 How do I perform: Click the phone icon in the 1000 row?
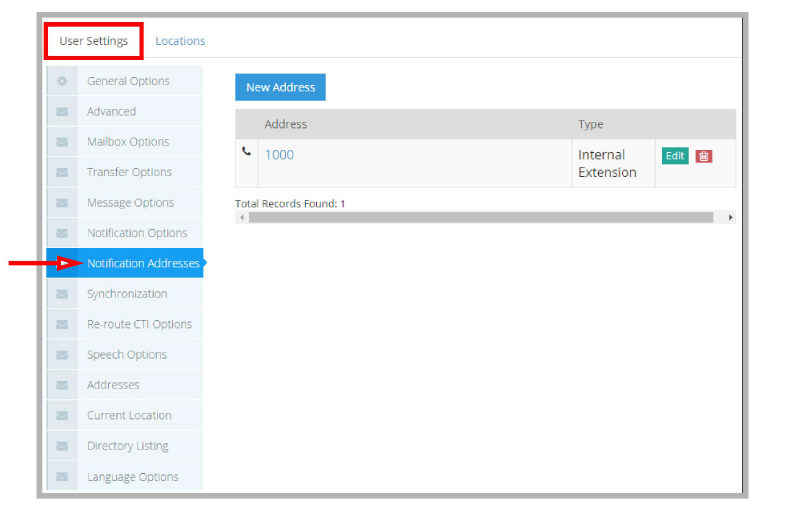tap(246, 151)
